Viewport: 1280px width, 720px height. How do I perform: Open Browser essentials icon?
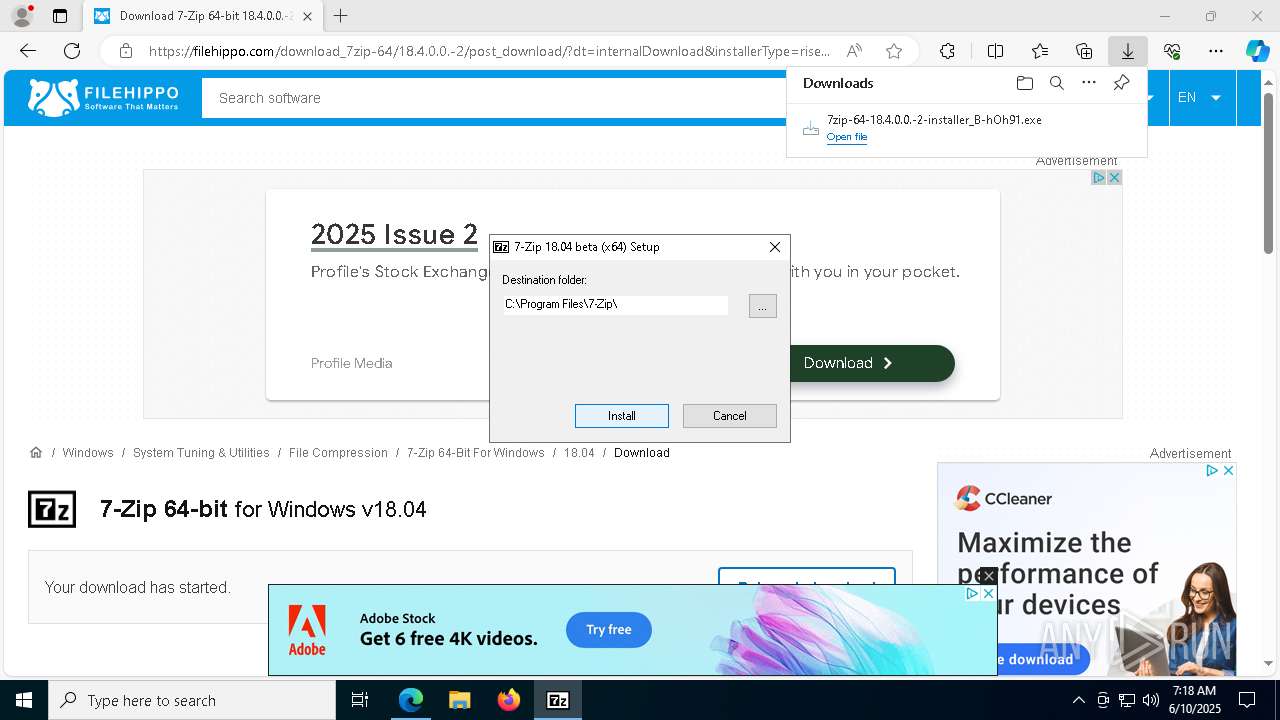[1172, 51]
